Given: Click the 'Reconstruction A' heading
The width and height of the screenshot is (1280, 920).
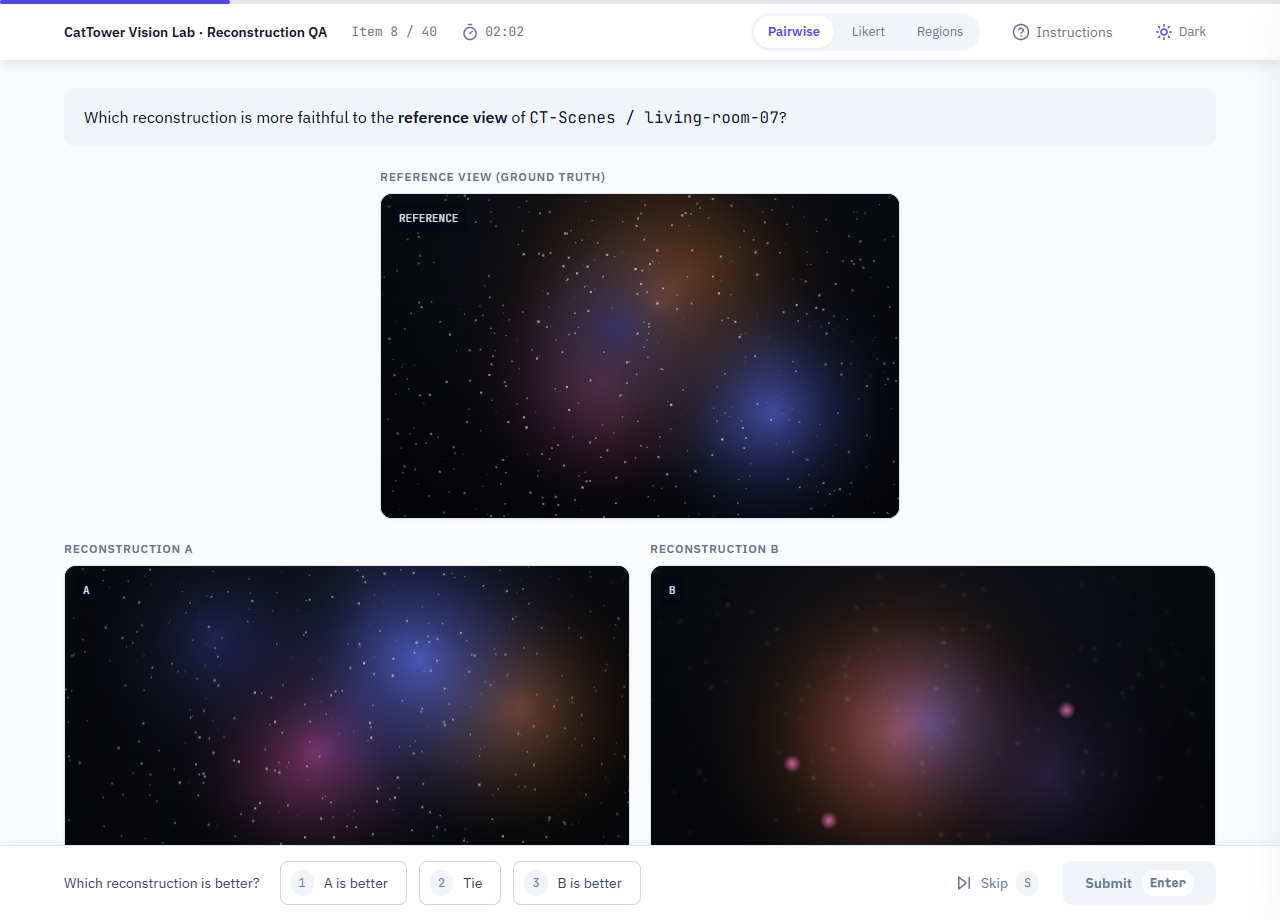Looking at the screenshot, I should (128, 549).
